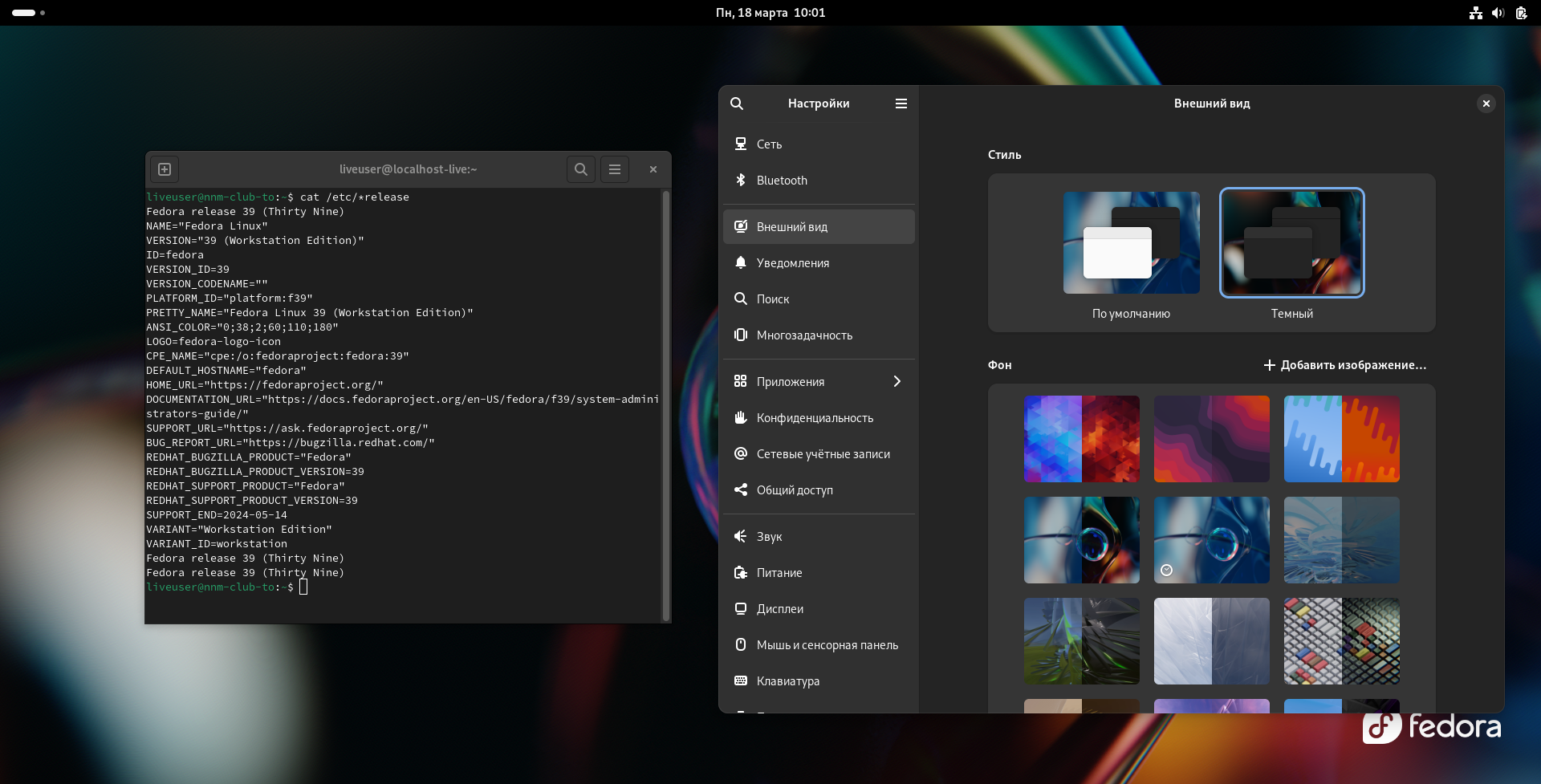Expand the Applications sidebar entry
1541x784 pixels.
tap(819, 382)
